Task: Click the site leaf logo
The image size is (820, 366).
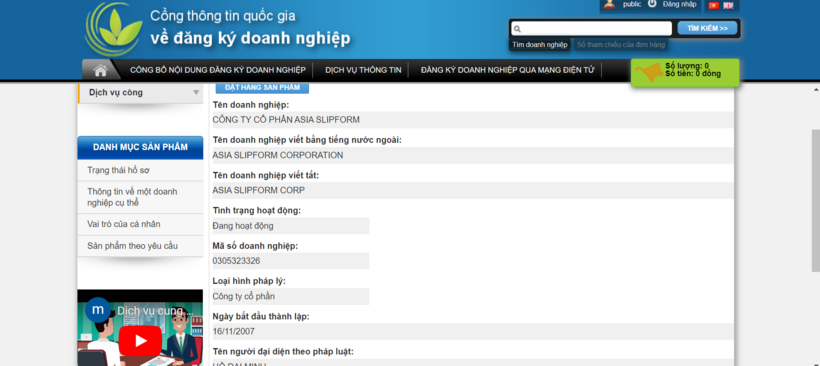Action: pyautogui.click(x=113, y=29)
